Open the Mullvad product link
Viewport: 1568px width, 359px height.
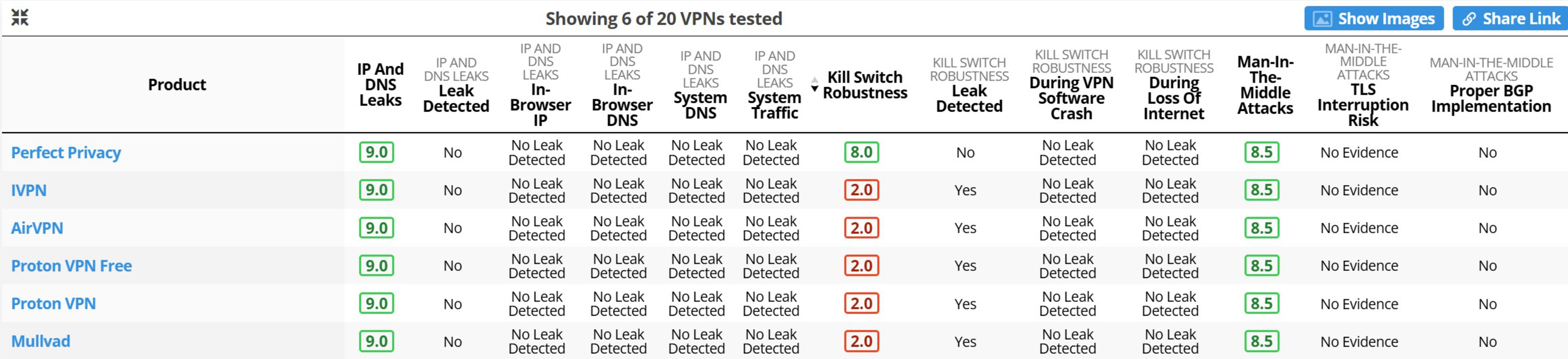[x=41, y=341]
